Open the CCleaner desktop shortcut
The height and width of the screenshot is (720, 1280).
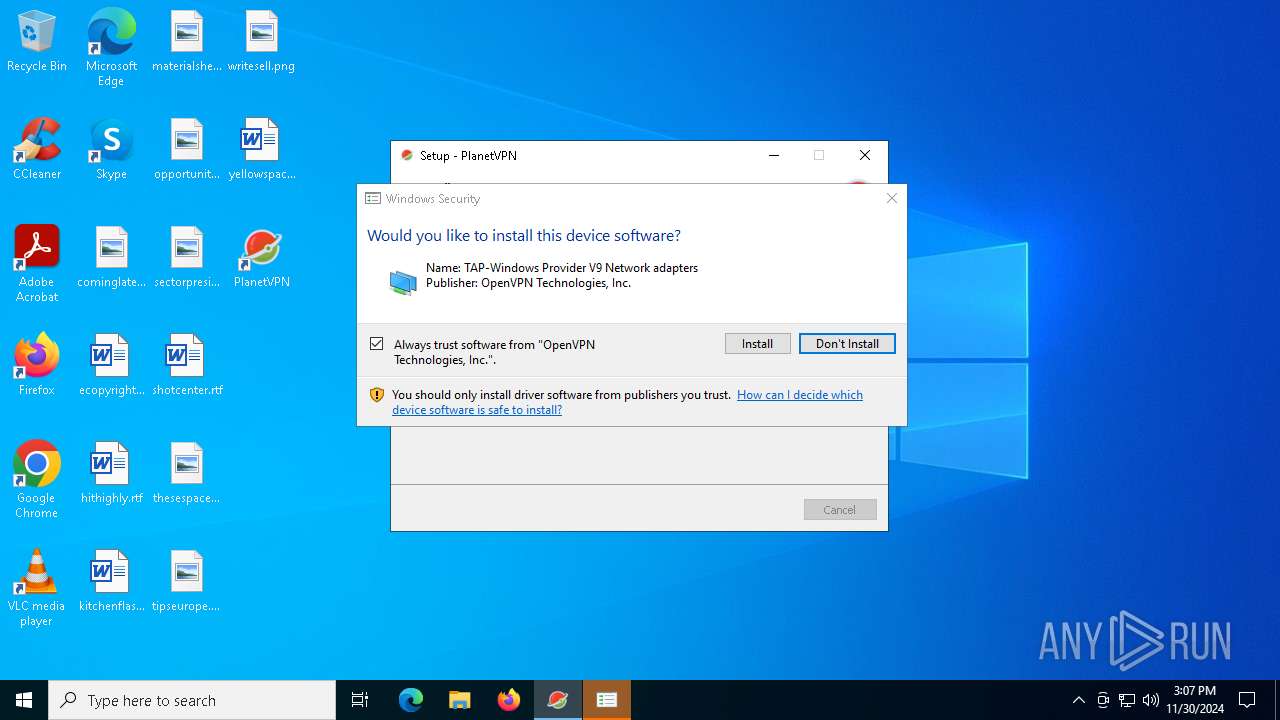coord(37,150)
